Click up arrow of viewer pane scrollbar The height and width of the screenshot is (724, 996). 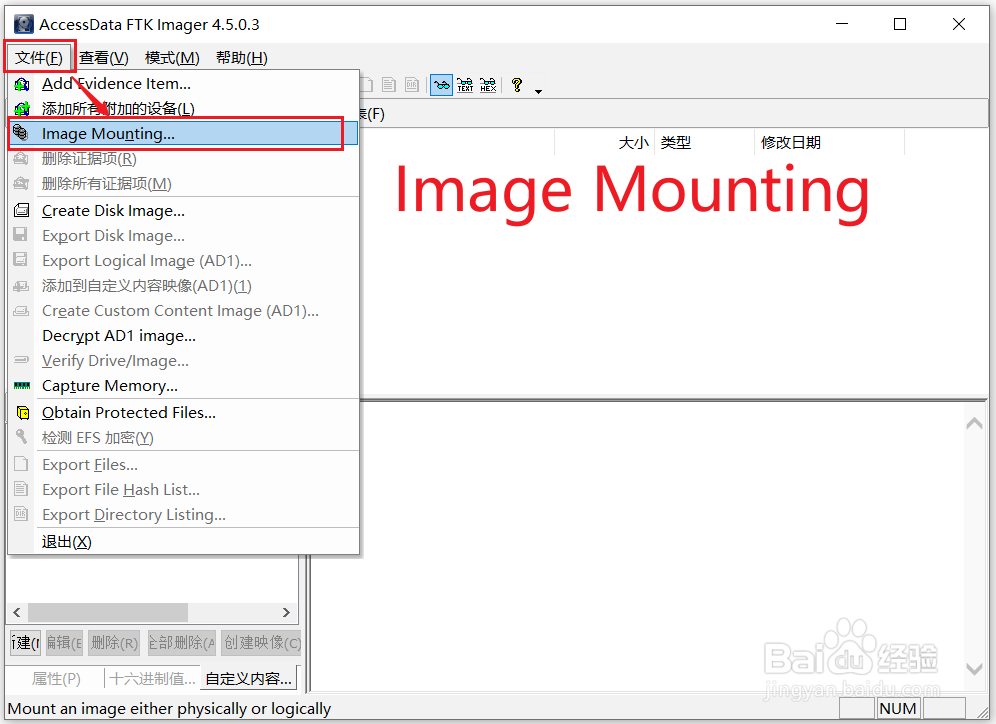point(974,423)
